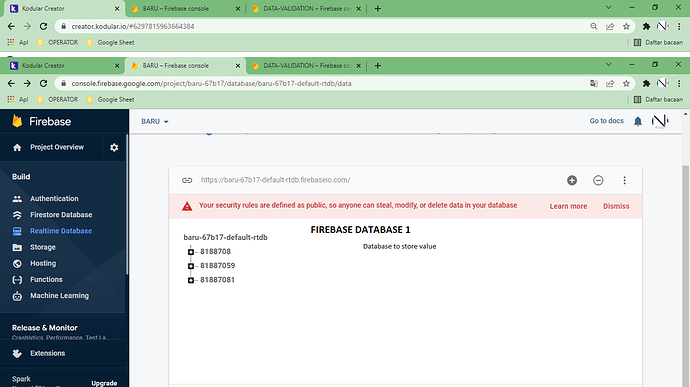690x387 pixels.
Task: Click zoom magnifier in Kodular address bar
Action: click(594, 26)
